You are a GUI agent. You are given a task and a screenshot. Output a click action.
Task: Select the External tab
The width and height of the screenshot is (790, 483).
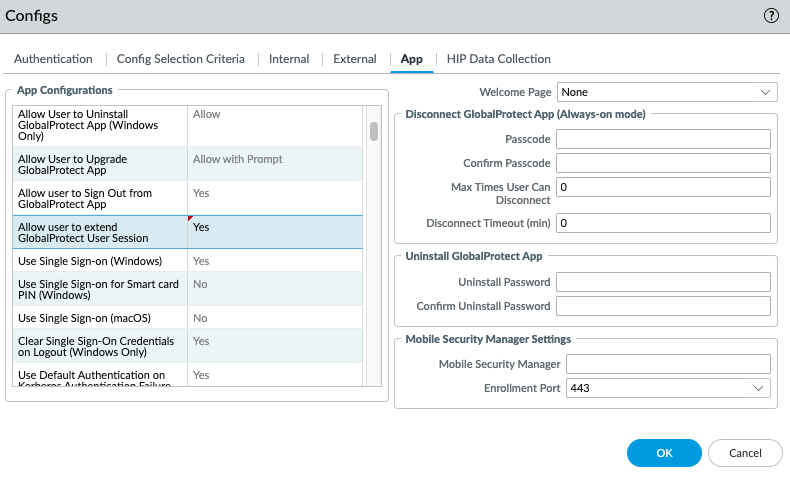click(354, 59)
